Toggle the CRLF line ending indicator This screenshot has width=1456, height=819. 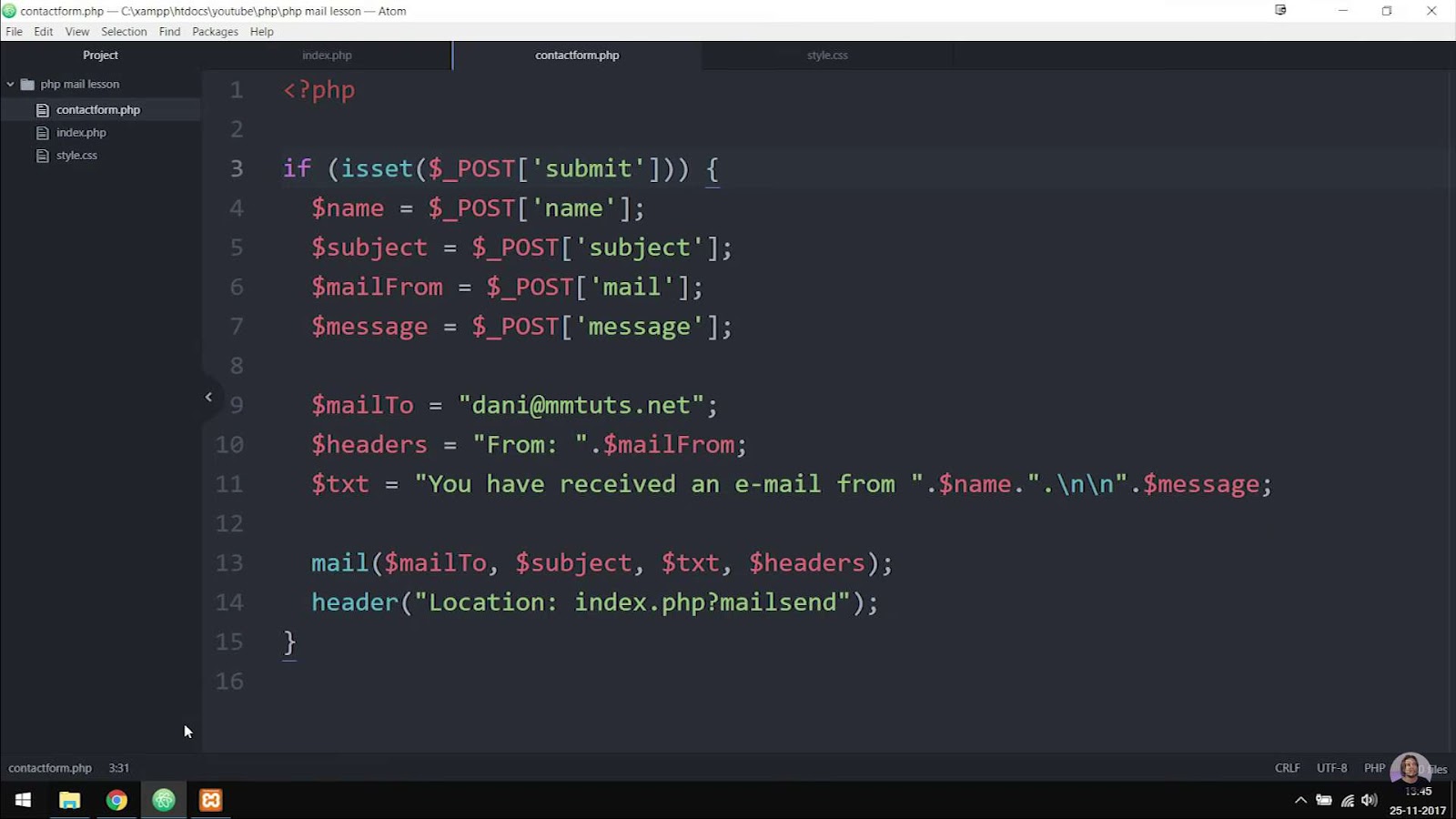1288,767
